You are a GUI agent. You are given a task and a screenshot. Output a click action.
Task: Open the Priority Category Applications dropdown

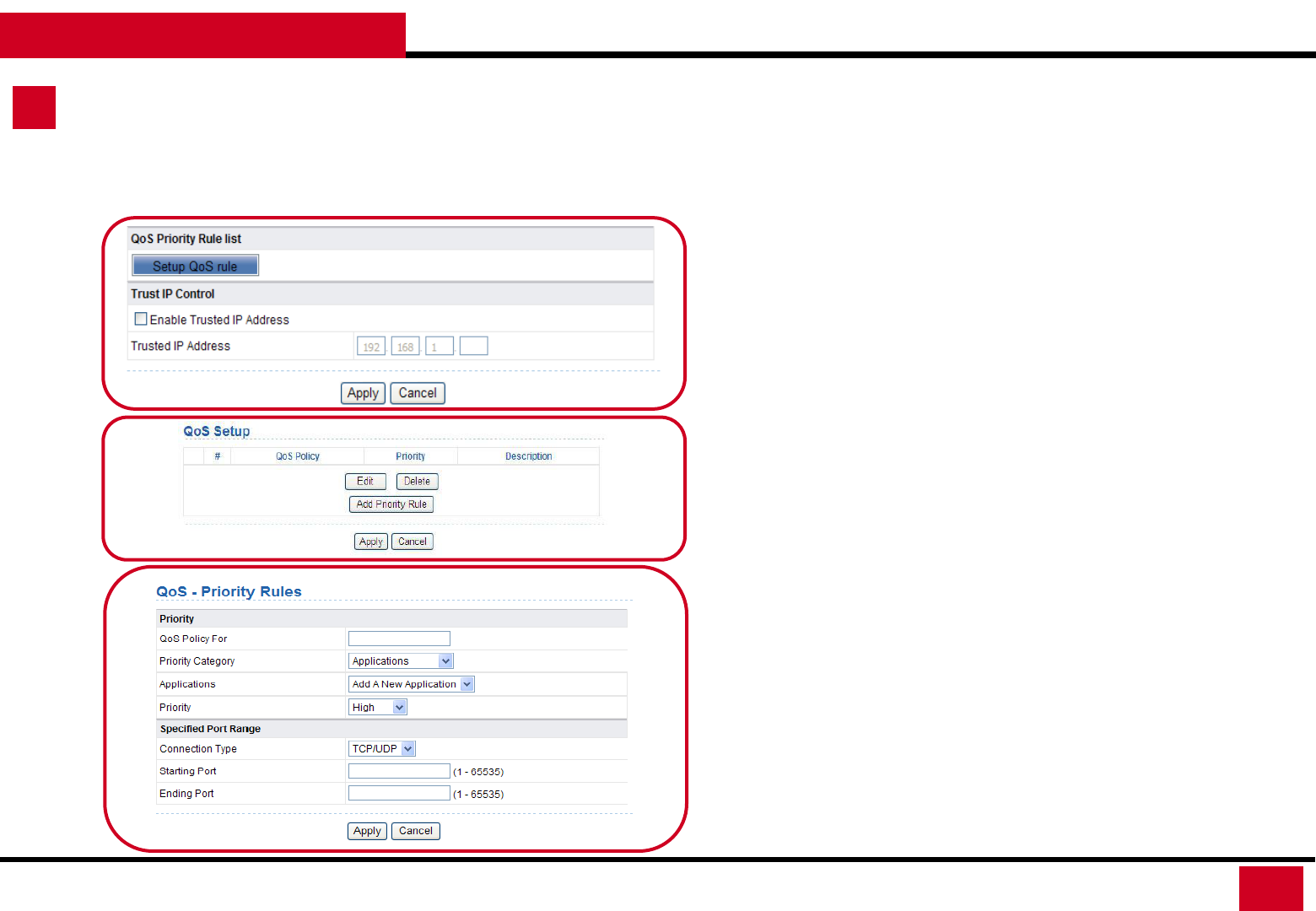pyautogui.click(x=401, y=661)
